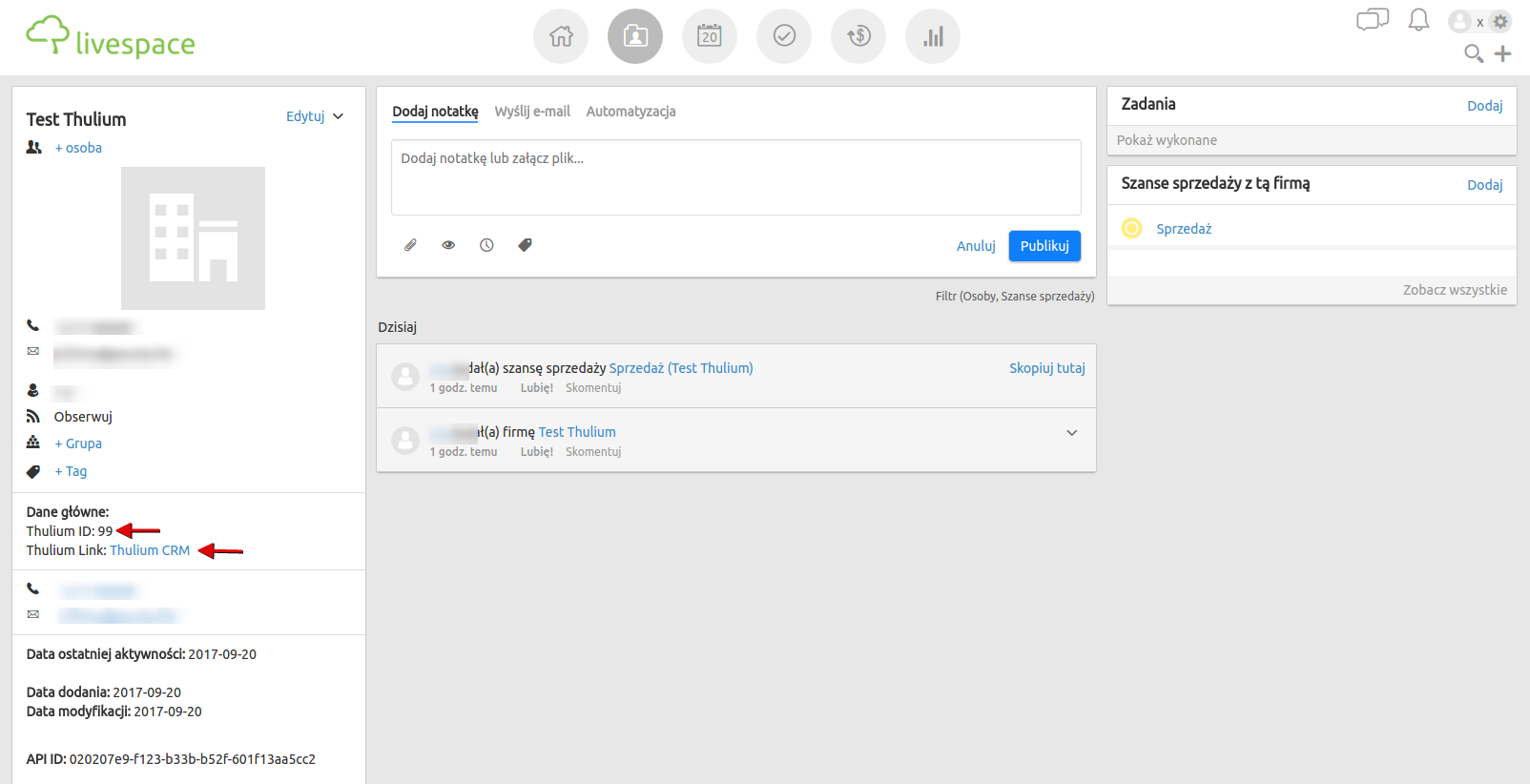Click the yellow Sprzedaż status circle
This screenshot has height=784, width=1530.
[1131, 228]
